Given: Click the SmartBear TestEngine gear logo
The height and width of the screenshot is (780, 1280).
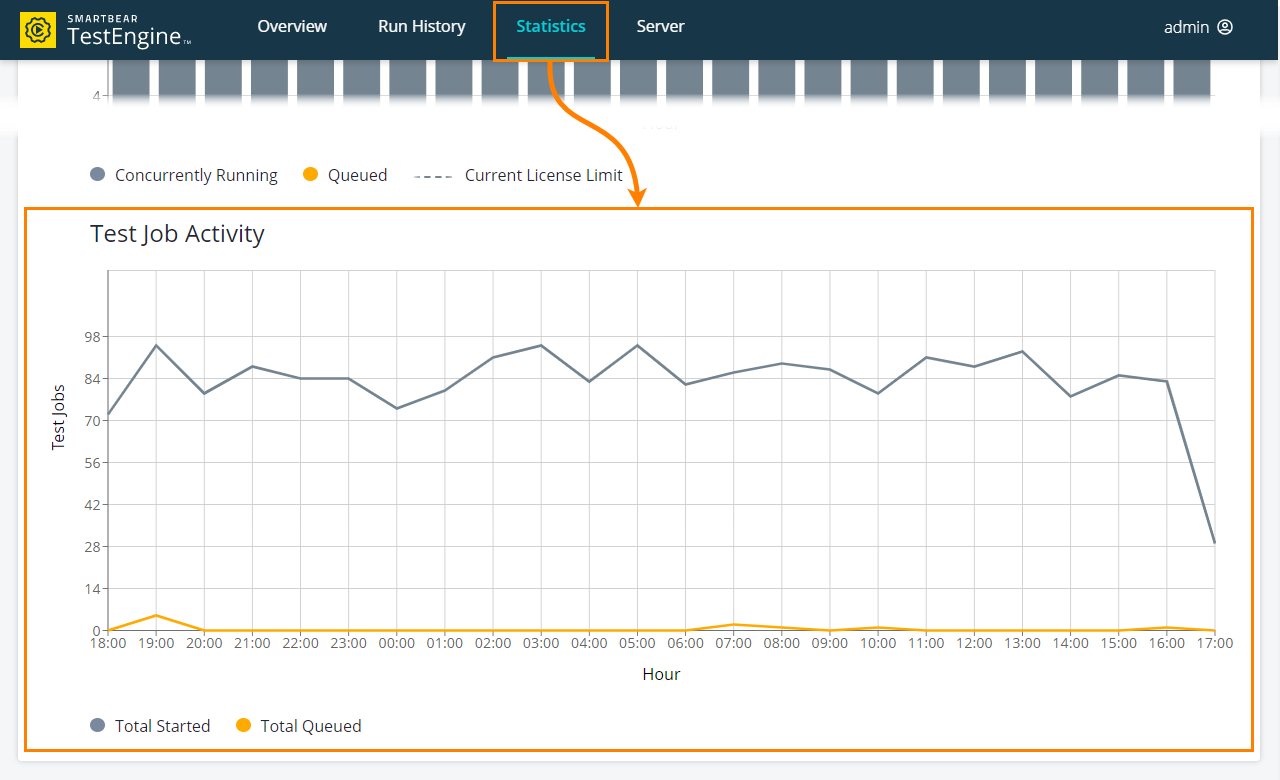Looking at the screenshot, I should pos(38,30).
